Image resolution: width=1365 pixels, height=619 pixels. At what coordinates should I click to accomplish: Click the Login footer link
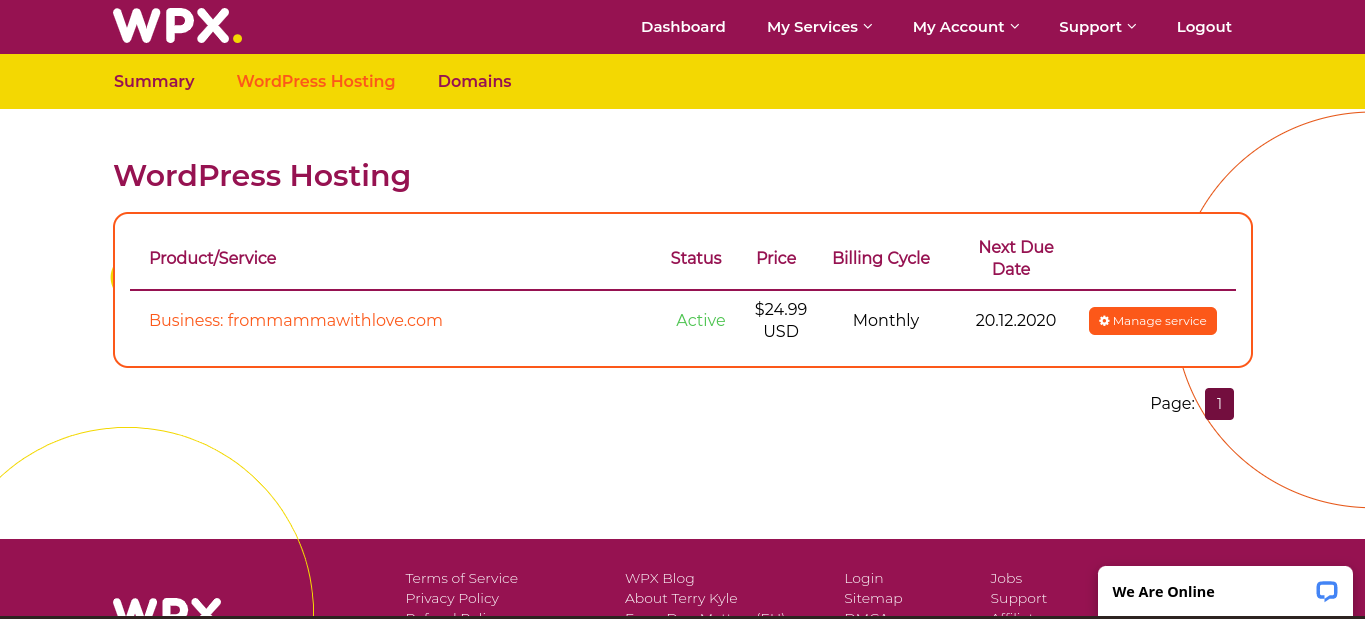864,578
